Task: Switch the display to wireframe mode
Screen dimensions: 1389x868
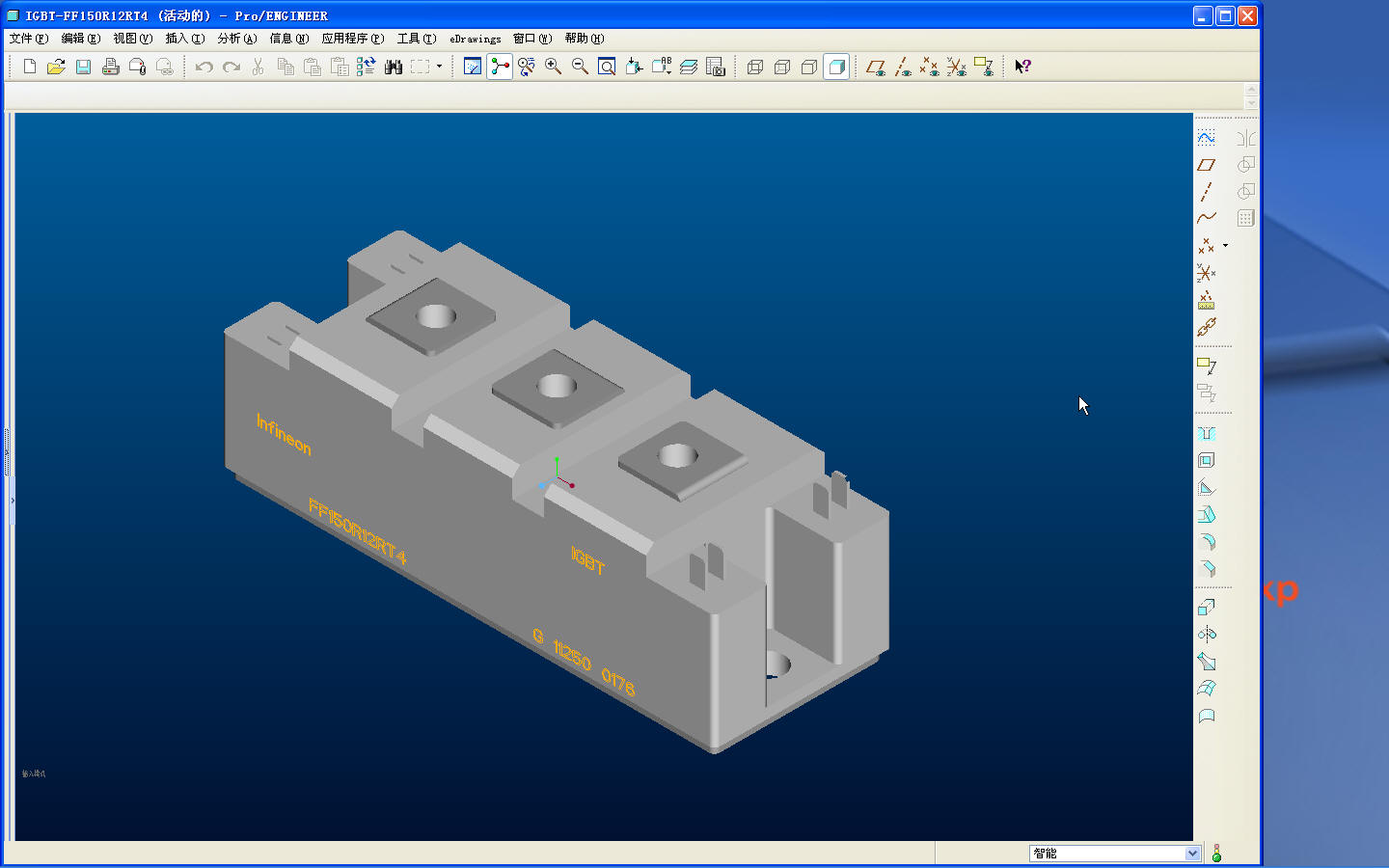Action: [755, 67]
